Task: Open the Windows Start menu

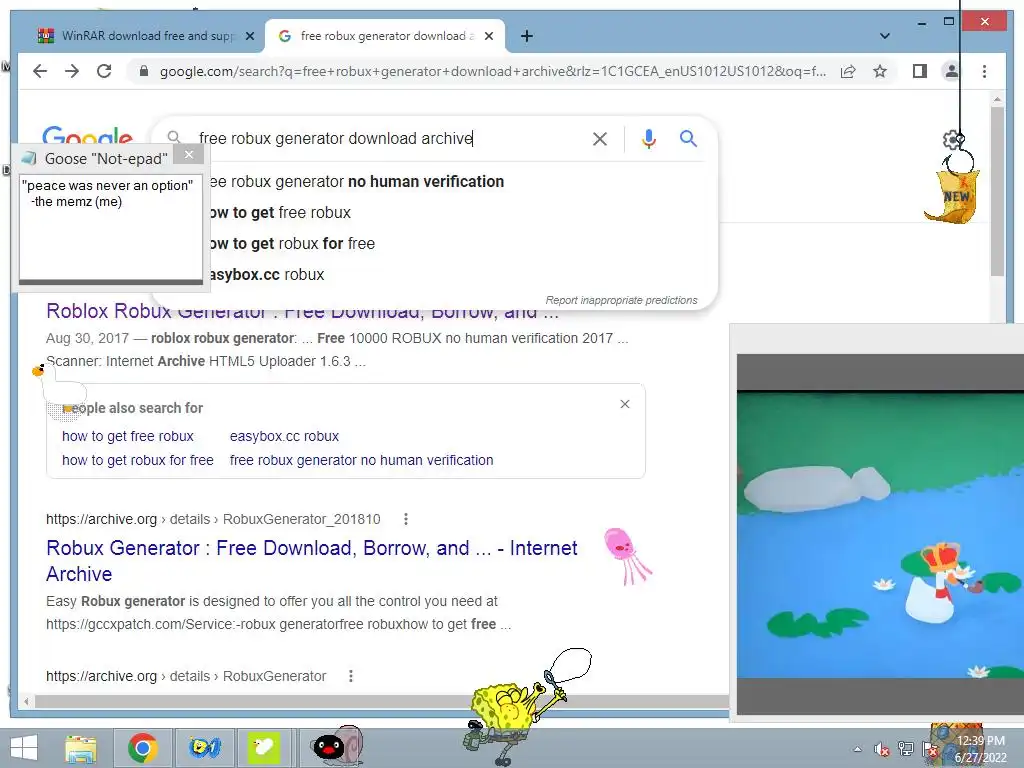Action: [24, 748]
